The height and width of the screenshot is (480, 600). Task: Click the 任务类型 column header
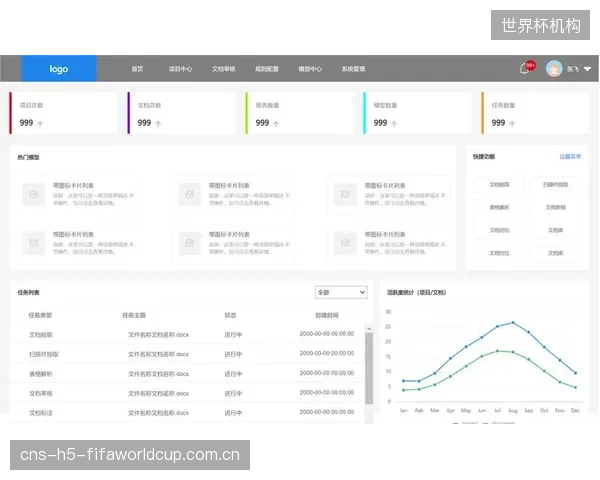click(x=40, y=315)
